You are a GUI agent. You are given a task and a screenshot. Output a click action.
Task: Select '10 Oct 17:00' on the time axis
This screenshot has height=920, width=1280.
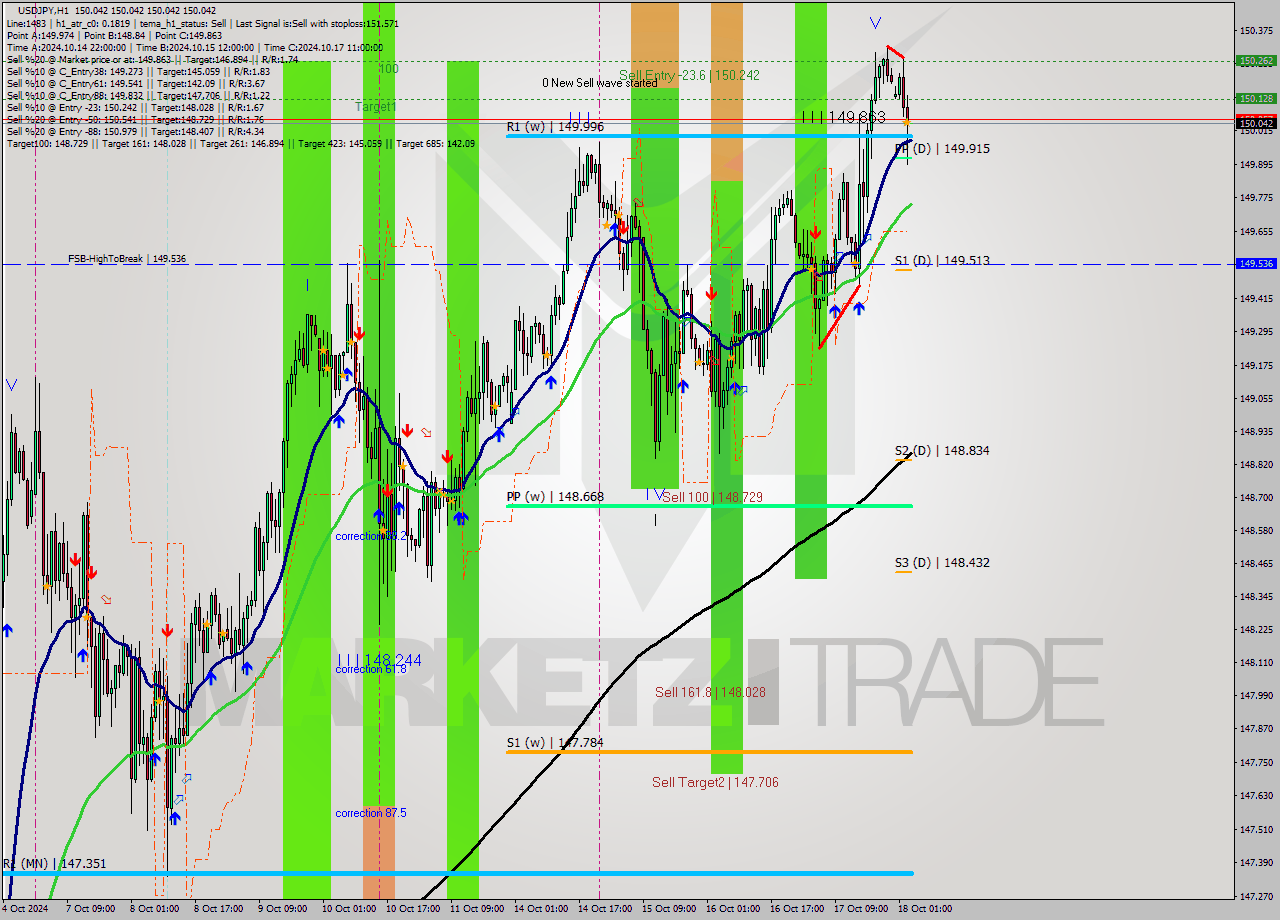pyautogui.click(x=412, y=909)
